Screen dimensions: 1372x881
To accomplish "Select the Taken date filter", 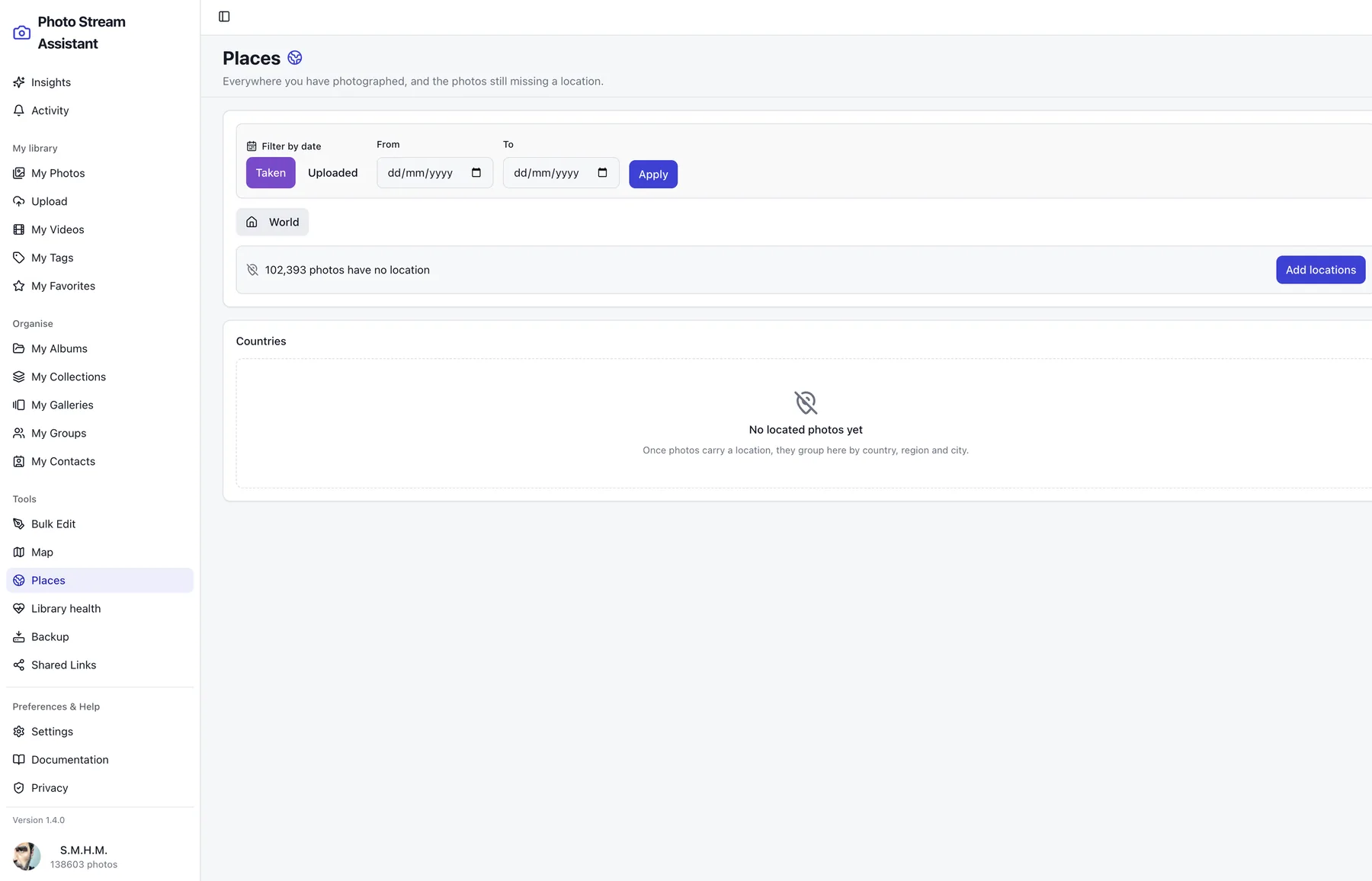I will [x=271, y=173].
